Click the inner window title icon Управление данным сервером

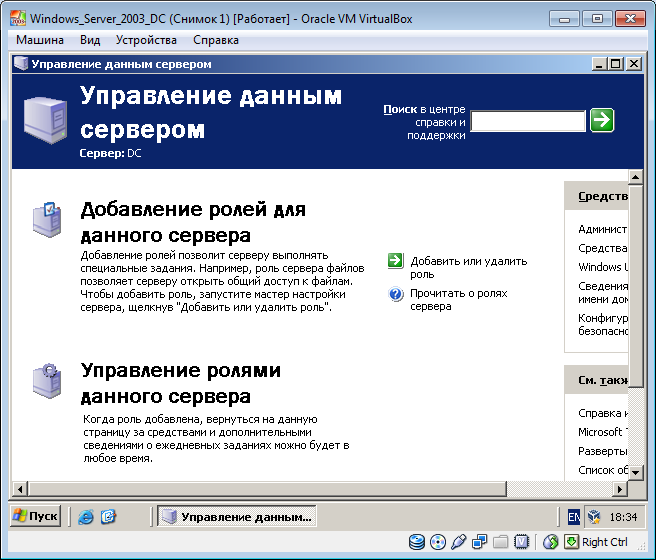tap(21, 64)
